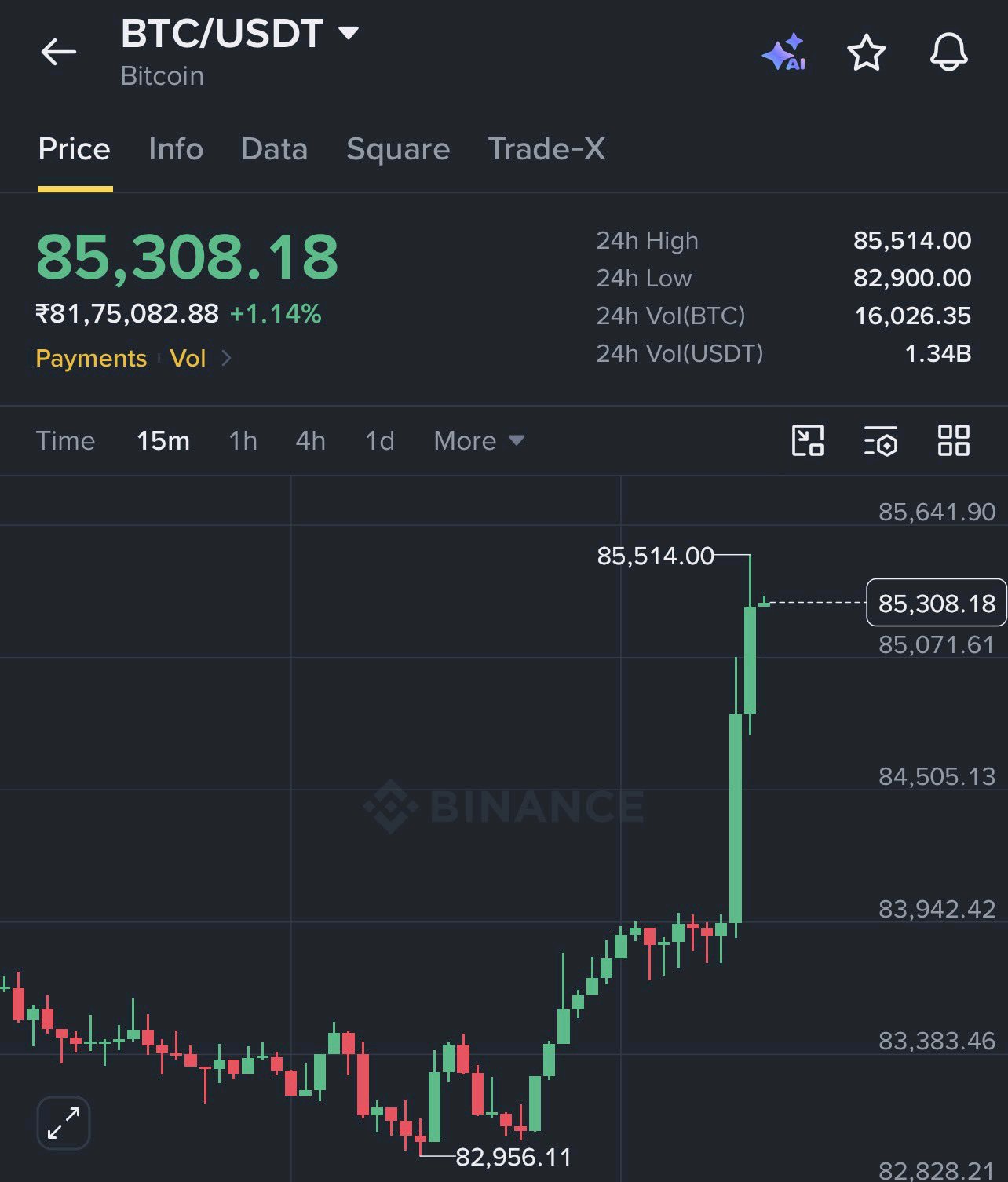Tap the +1.14% change value
The image size is (1008, 1182).
[x=276, y=314]
